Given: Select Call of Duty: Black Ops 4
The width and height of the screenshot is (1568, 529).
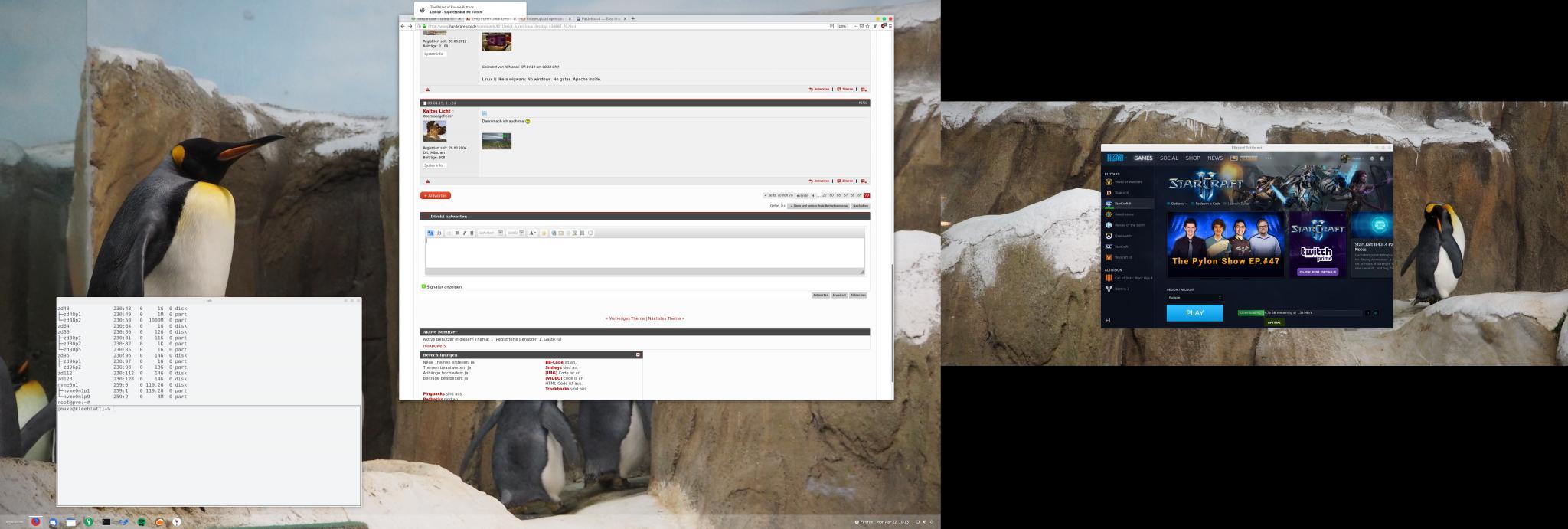Looking at the screenshot, I should click(1129, 278).
